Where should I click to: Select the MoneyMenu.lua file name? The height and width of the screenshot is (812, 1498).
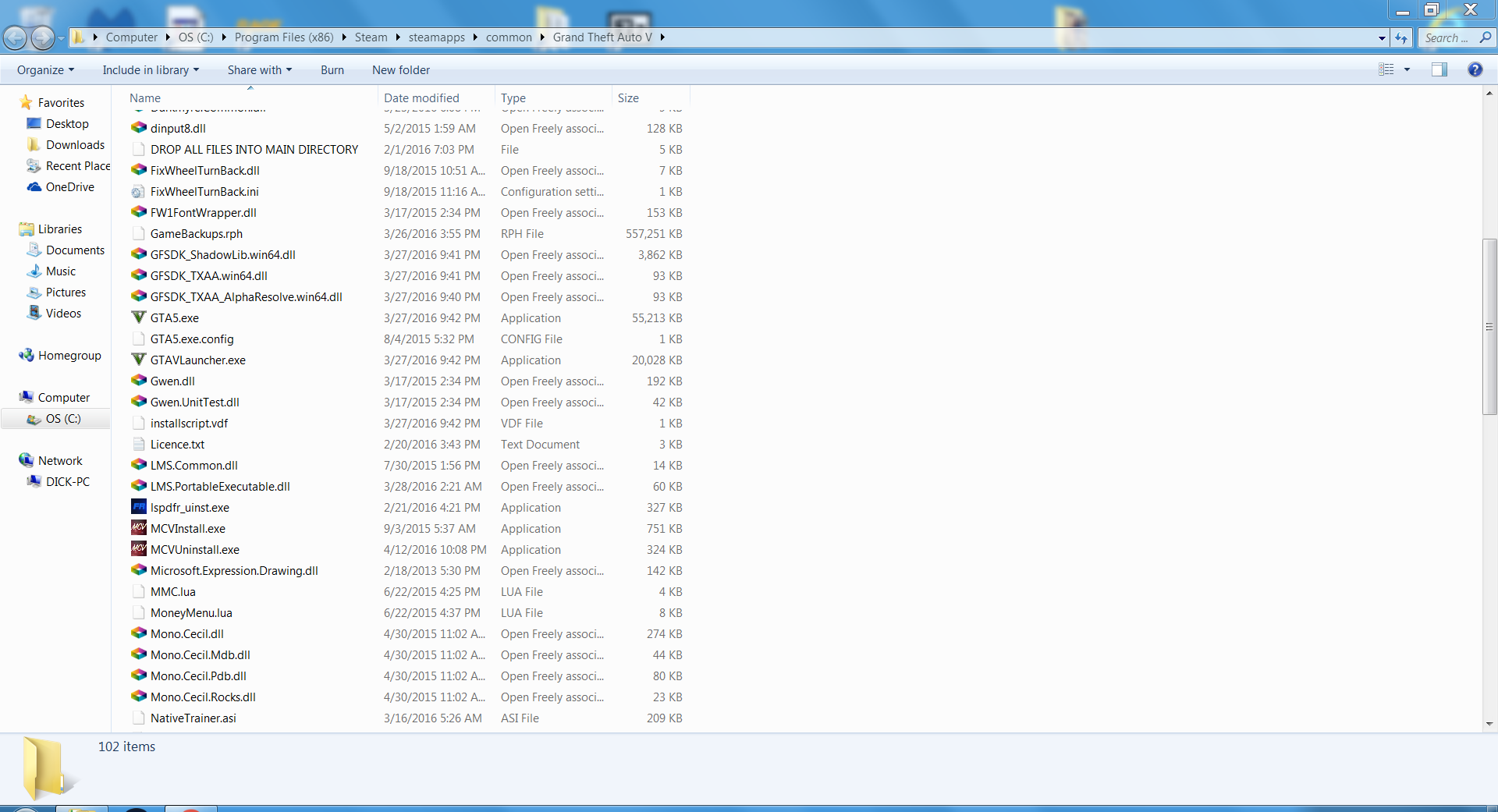[x=191, y=612]
